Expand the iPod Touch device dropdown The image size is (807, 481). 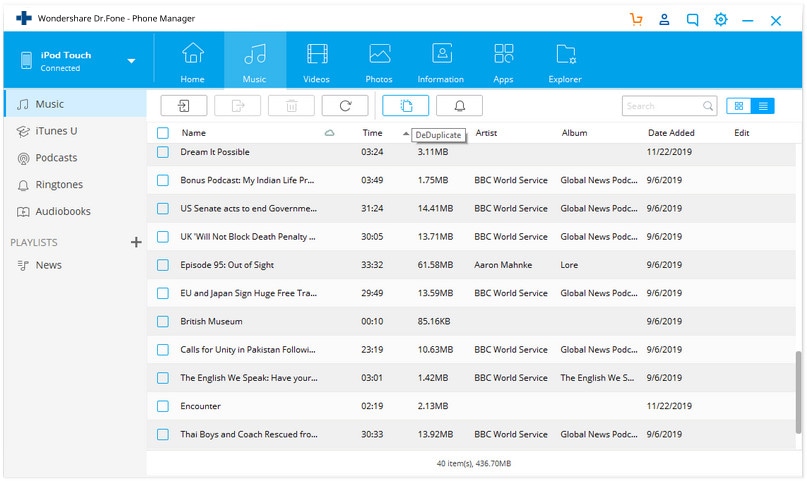(131, 61)
